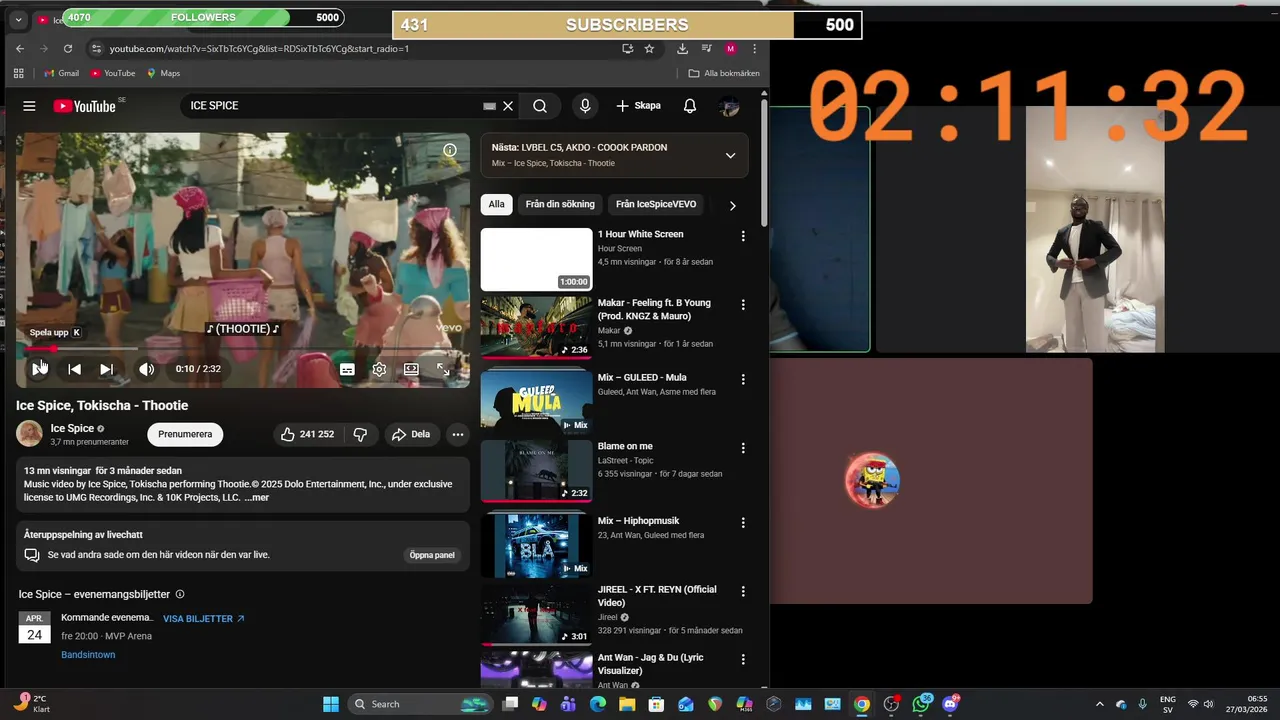The image size is (1280, 720).
Task: Click the address bar URL
Action: coord(259,48)
